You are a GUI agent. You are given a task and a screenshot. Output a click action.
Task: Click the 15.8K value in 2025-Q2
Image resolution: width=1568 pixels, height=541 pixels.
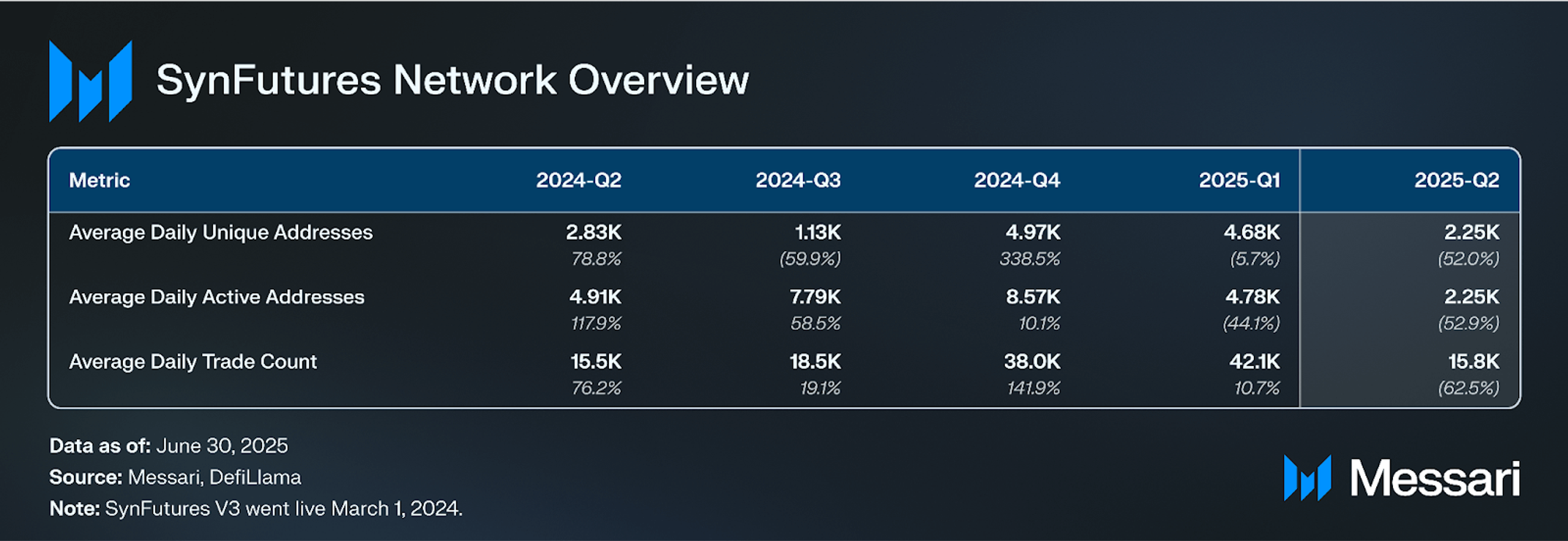pos(1474,362)
